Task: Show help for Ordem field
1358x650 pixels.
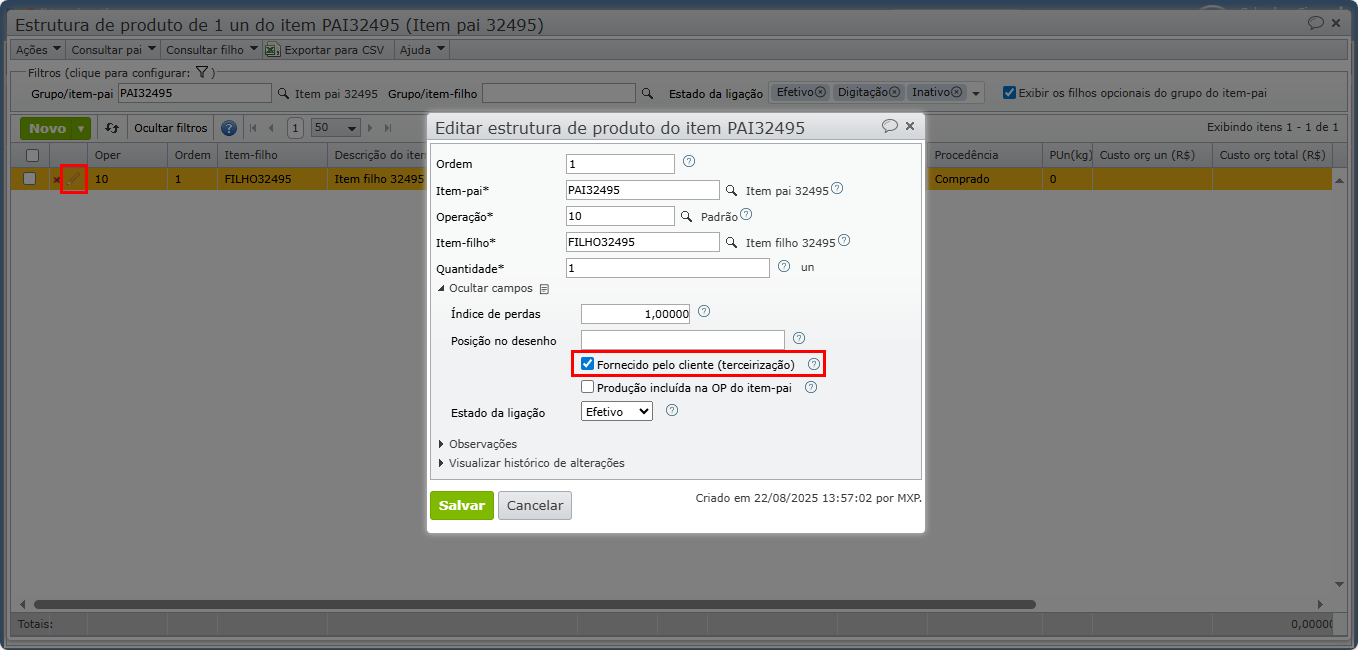Action: click(689, 161)
